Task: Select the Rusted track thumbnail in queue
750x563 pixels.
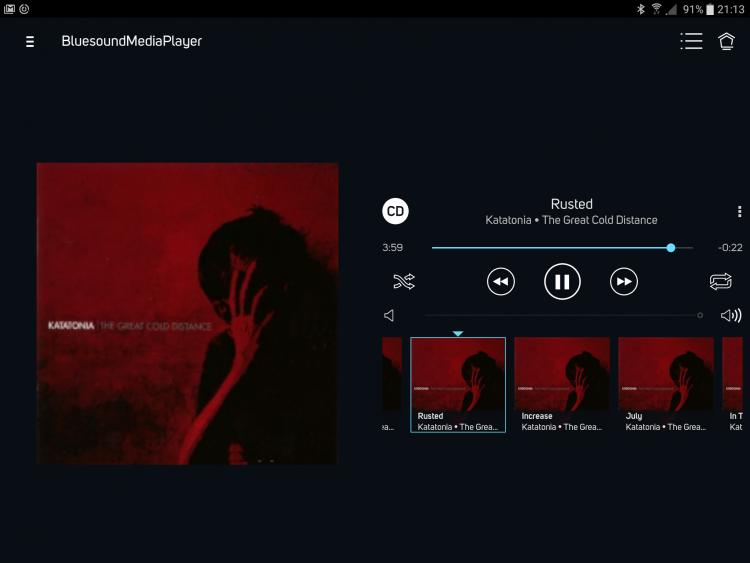Action: coord(458,385)
